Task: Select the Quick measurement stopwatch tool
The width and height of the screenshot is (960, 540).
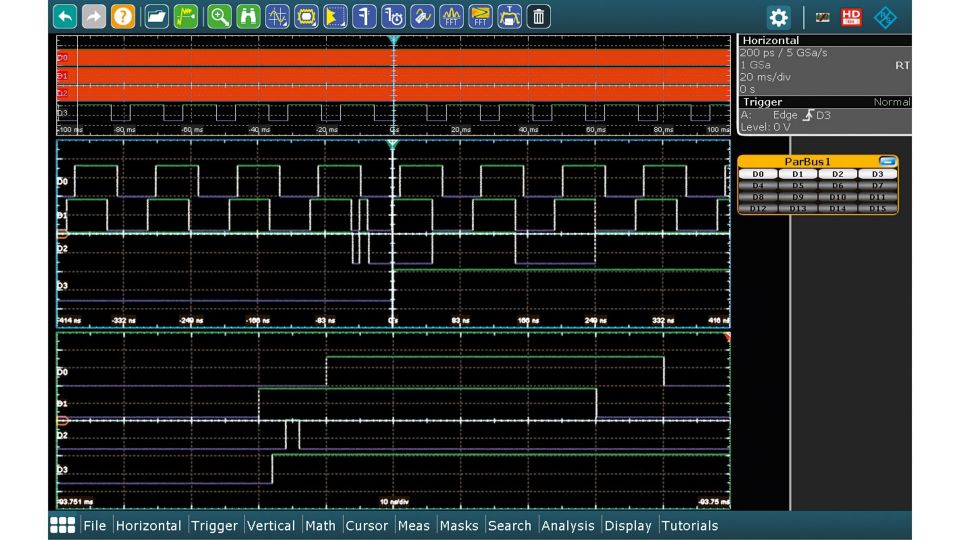Action: [x=393, y=17]
